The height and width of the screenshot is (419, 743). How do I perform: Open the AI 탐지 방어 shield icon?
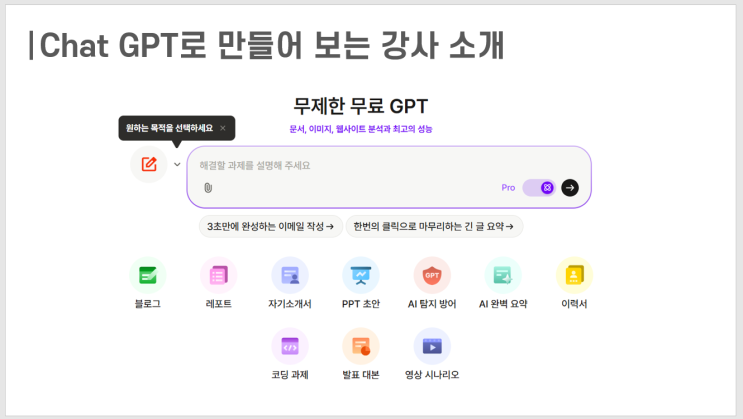tap(432, 275)
